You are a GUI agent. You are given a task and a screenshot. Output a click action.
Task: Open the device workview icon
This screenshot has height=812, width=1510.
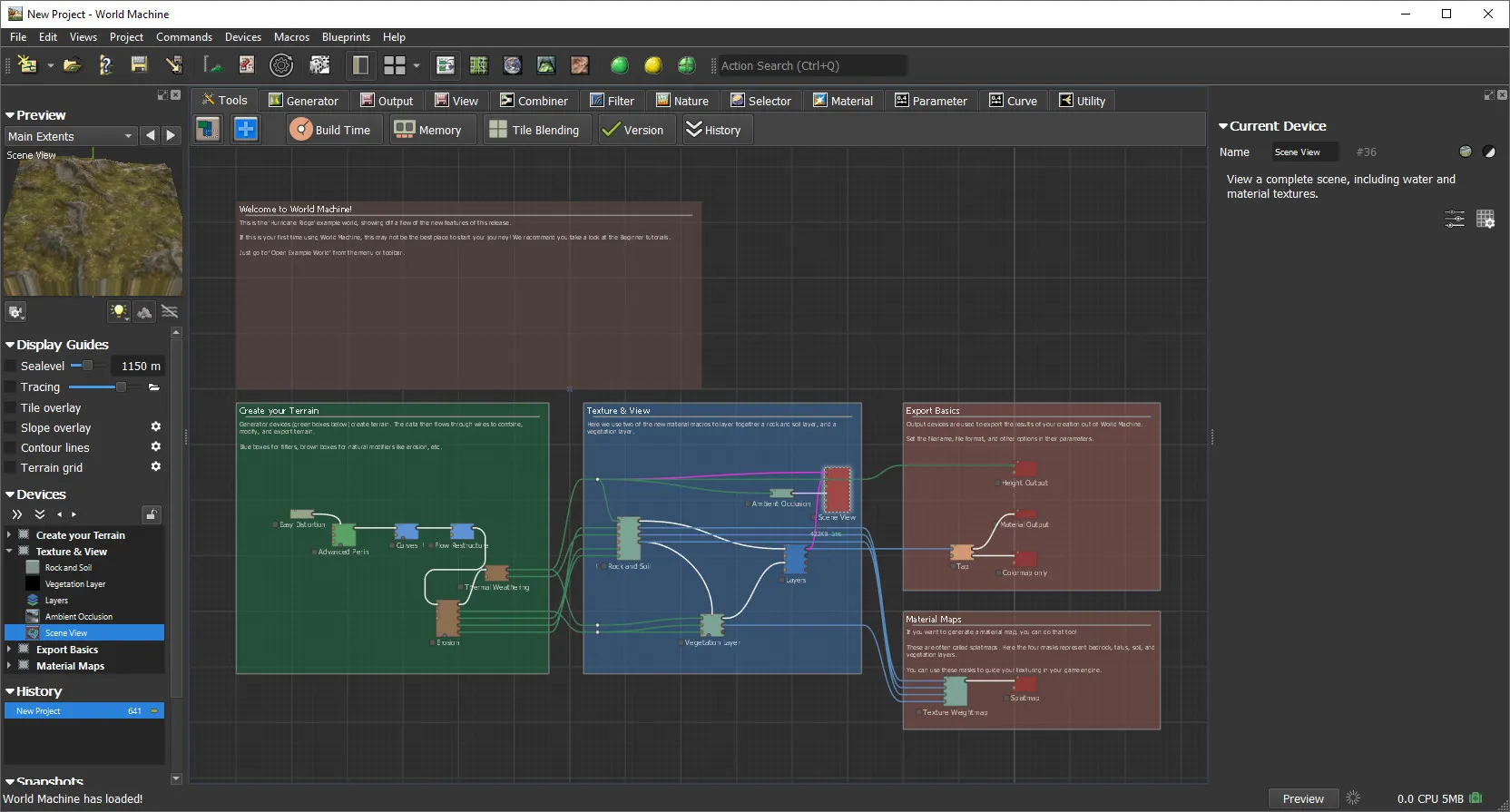445,65
